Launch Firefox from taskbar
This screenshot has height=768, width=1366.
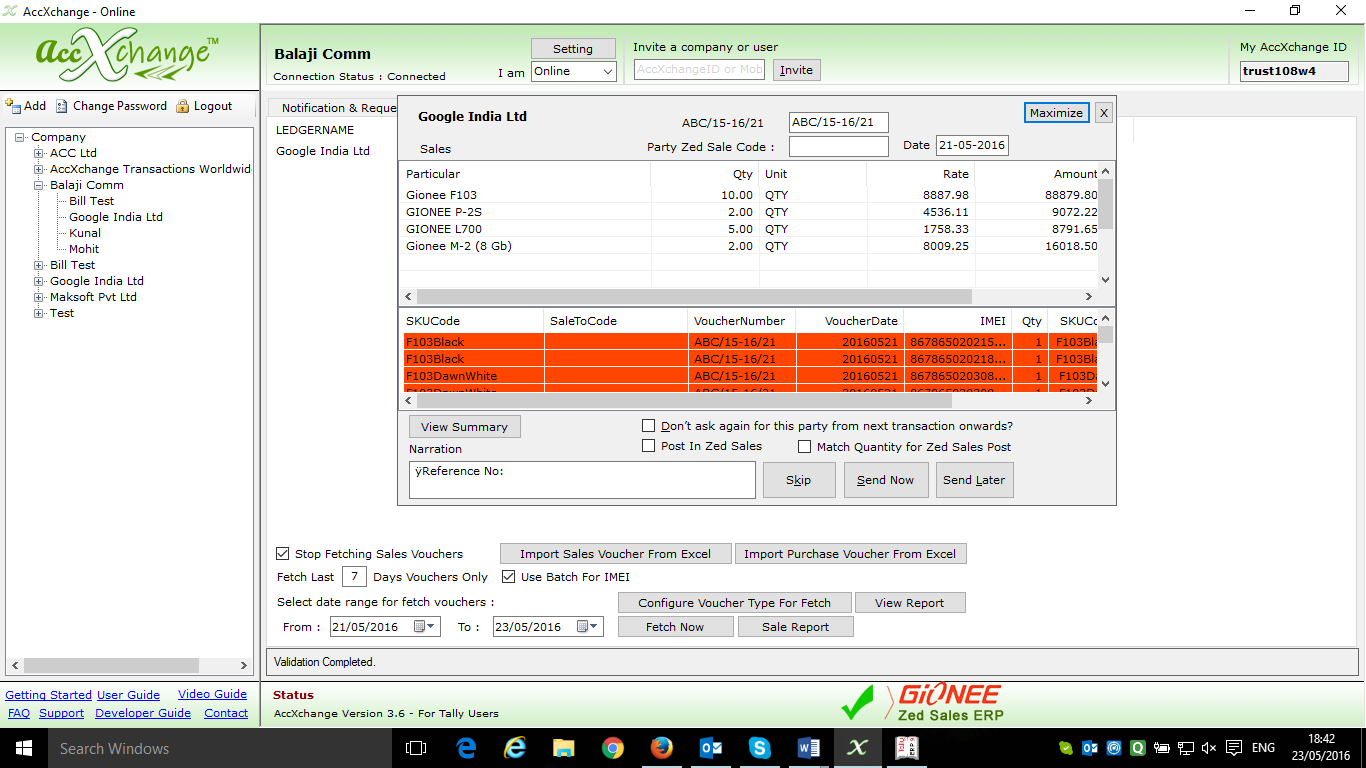point(662,748)
